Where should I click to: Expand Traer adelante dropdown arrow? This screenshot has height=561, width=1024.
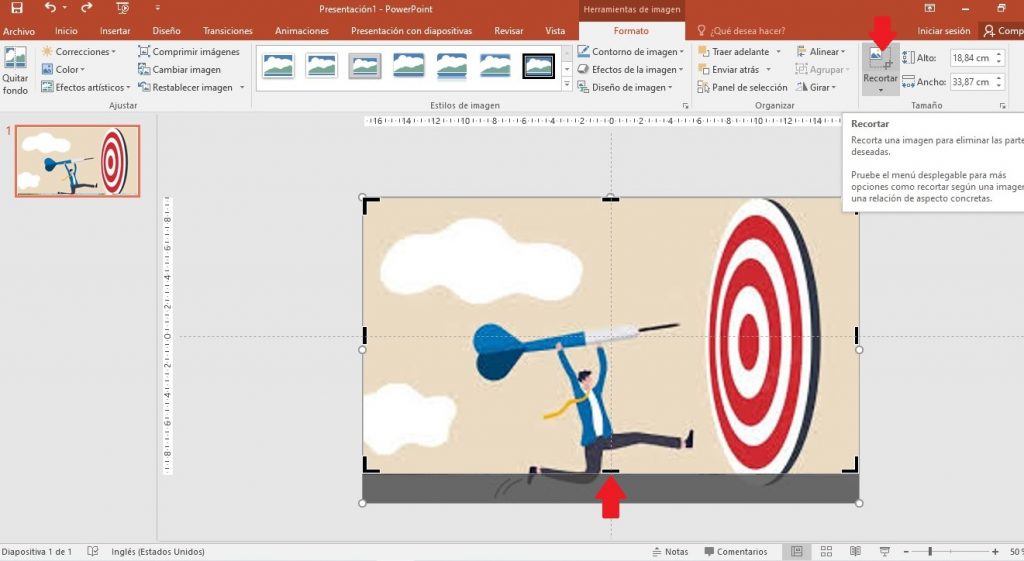click(x=778, y=52)
